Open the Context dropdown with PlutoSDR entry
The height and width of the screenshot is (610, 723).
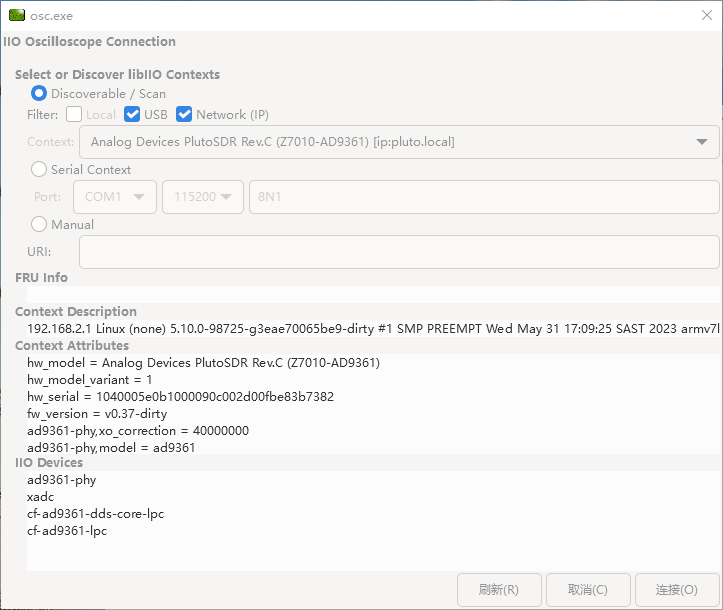click(x=399, y=142)
